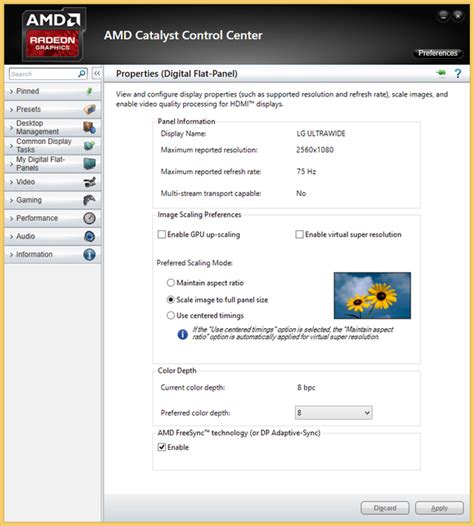
Task: Enable virtual super resolution checkbox
Action: [x=299, y=234]
